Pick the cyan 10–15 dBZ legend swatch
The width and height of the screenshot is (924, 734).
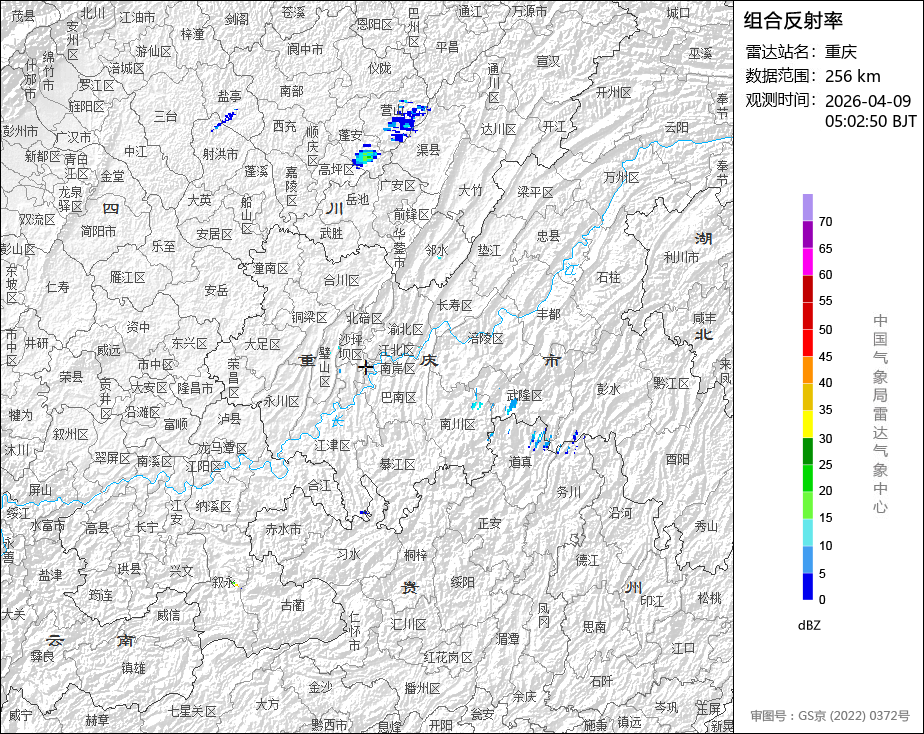coord(808,533)
